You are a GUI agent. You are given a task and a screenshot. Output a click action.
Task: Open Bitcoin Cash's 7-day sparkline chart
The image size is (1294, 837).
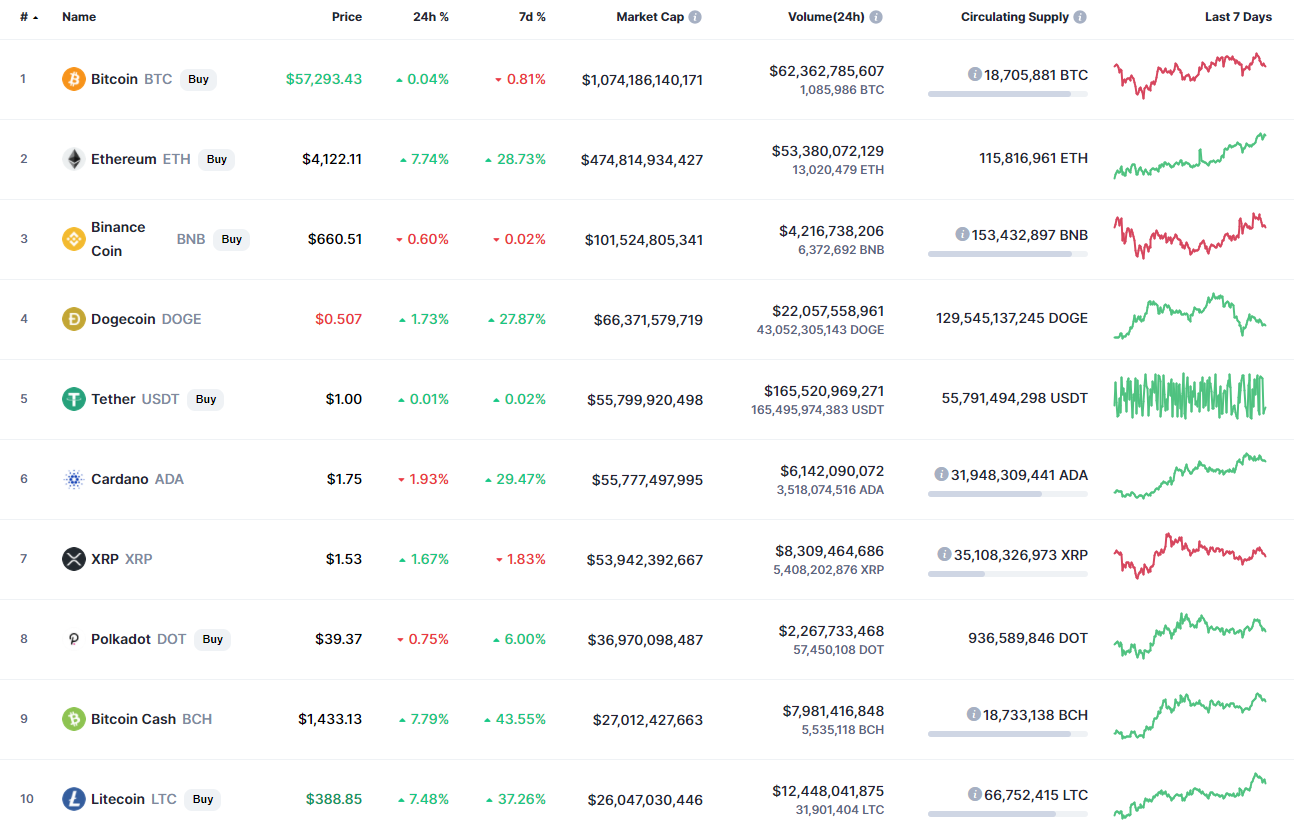tap(1190, 716)
